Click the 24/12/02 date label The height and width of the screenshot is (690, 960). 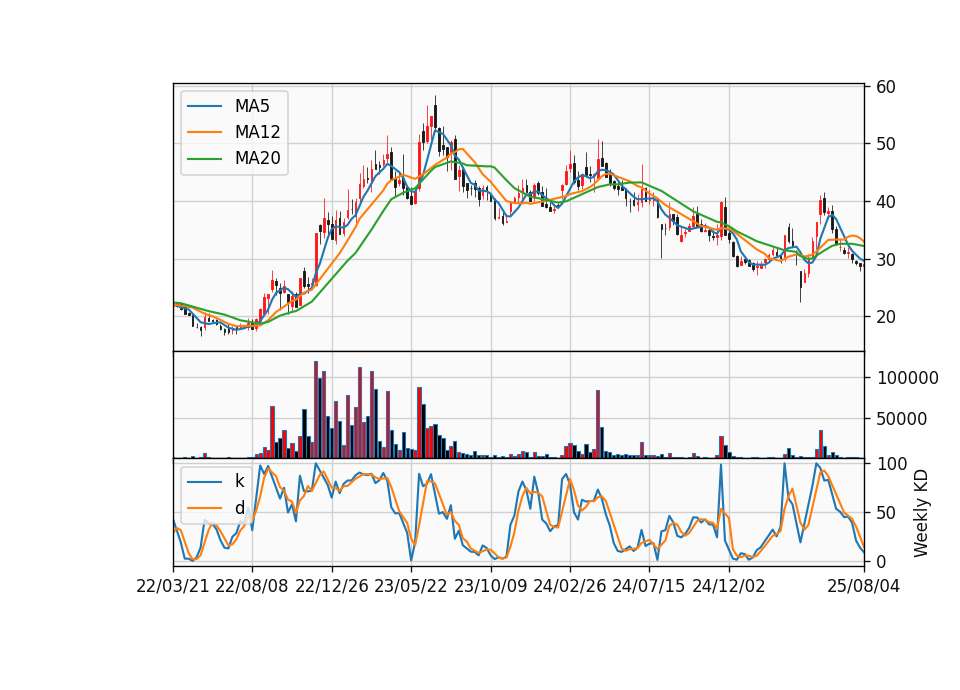[x=729, y=586]
